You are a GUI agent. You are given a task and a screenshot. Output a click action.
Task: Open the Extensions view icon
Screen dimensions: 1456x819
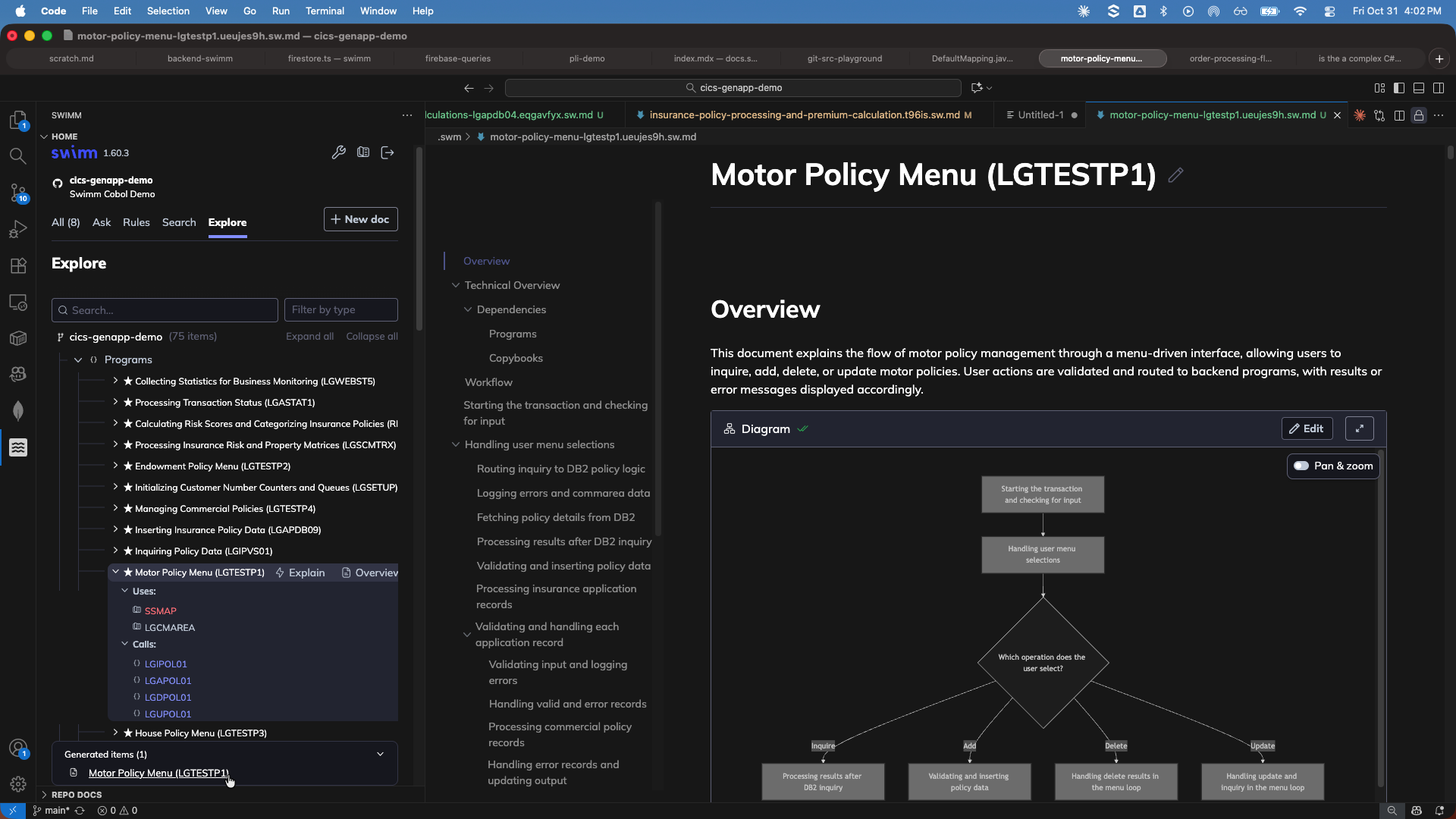(18, 265)
